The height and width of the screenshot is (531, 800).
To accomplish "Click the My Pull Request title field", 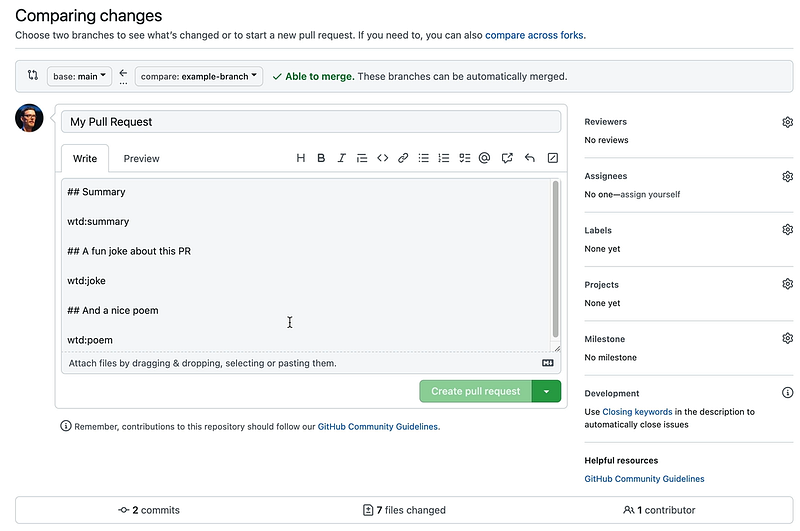I will [311, 122].
